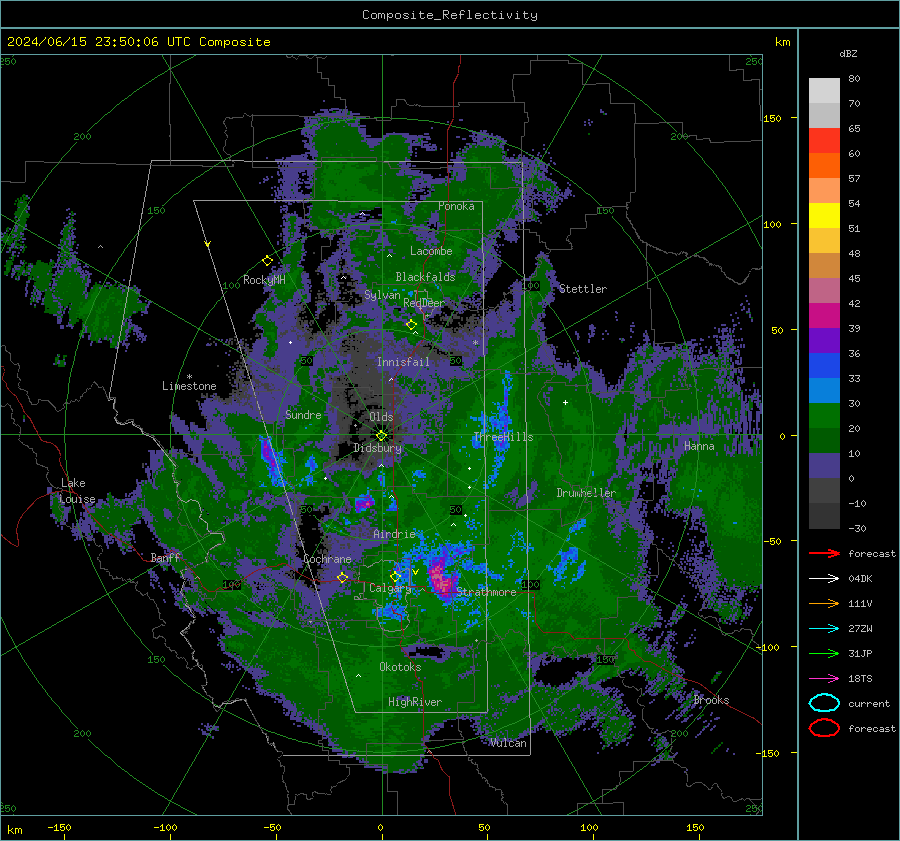Click the Strathmore city label
This screenshot has width=900, height=841.
[486, 592]
